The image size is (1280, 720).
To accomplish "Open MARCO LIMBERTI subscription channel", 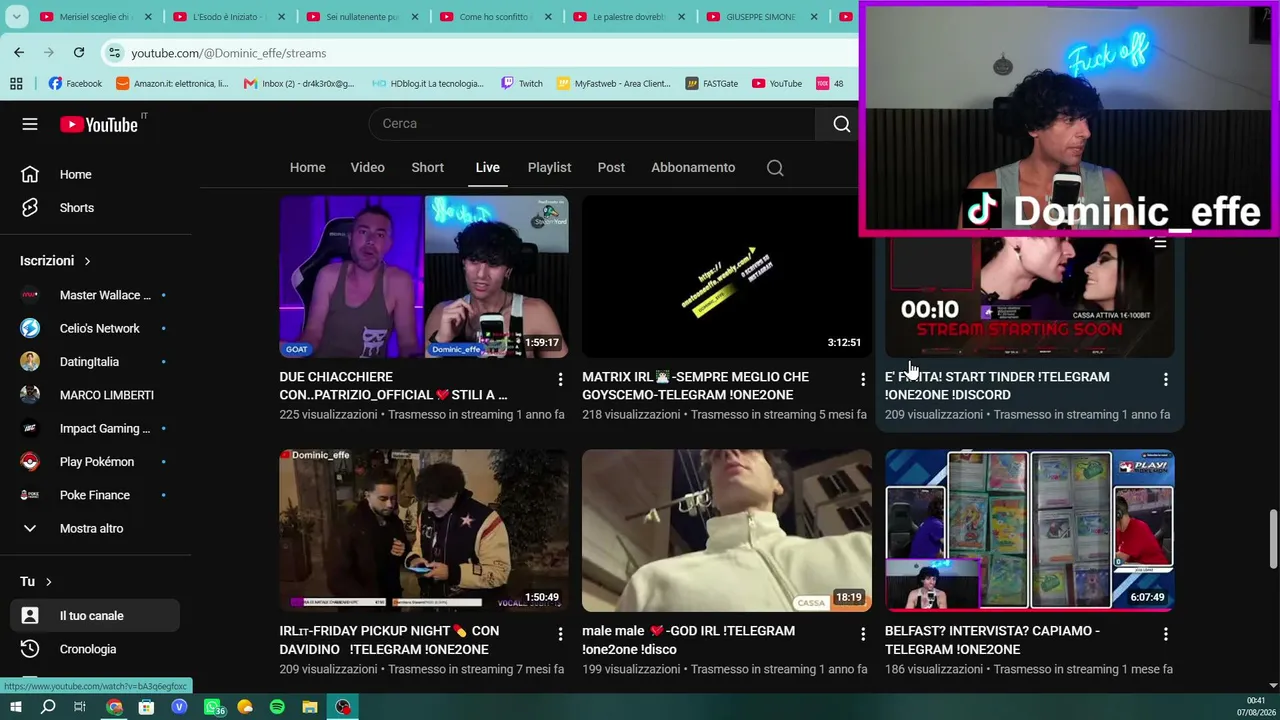I will point(95,396).
